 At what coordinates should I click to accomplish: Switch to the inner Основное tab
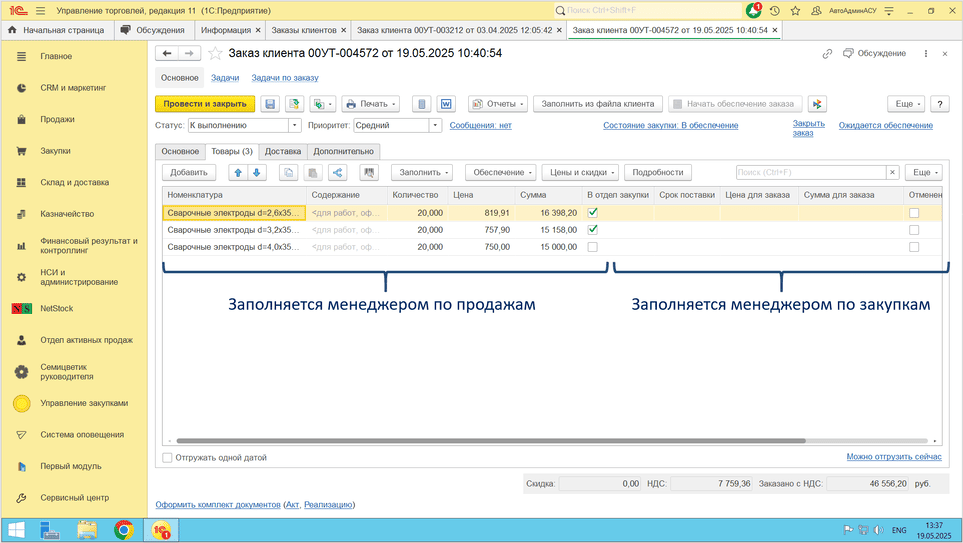tap(180, 151)
